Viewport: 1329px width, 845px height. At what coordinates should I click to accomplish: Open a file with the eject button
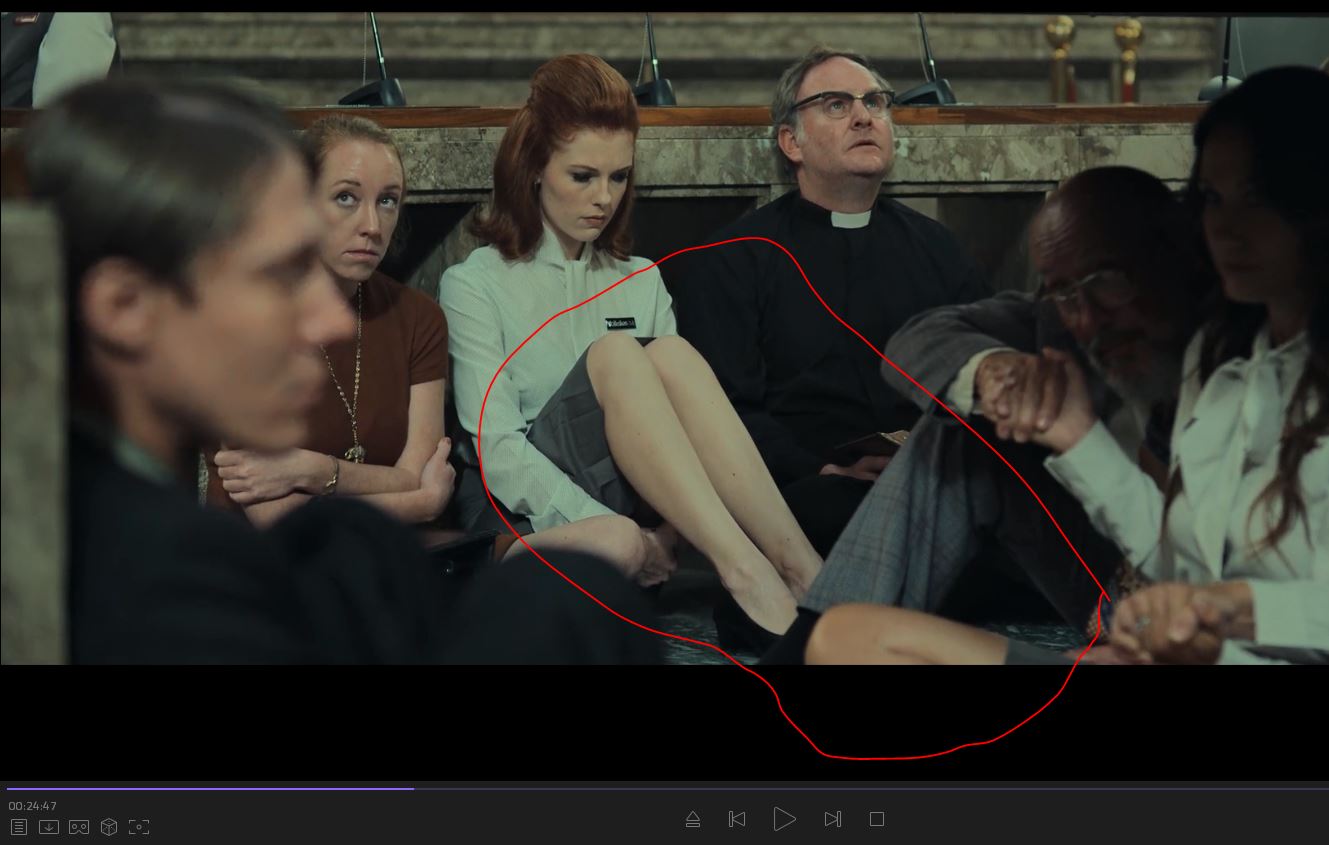693,820
